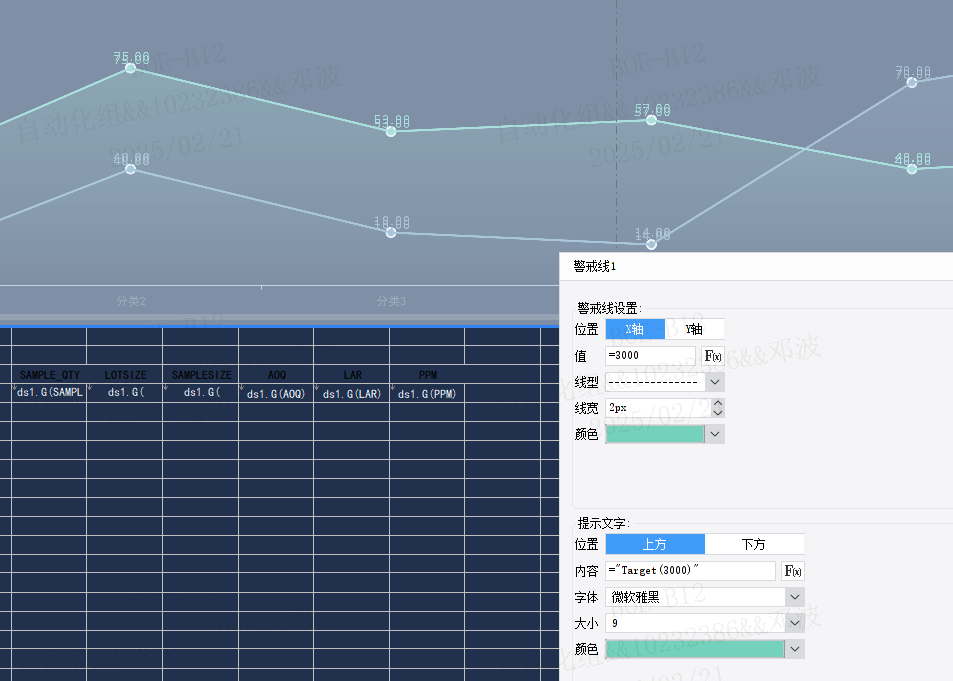This screenshot has width=953, height=681.
Task: Select the SAMPLESIZE header cell
Action: pos(201,375)
